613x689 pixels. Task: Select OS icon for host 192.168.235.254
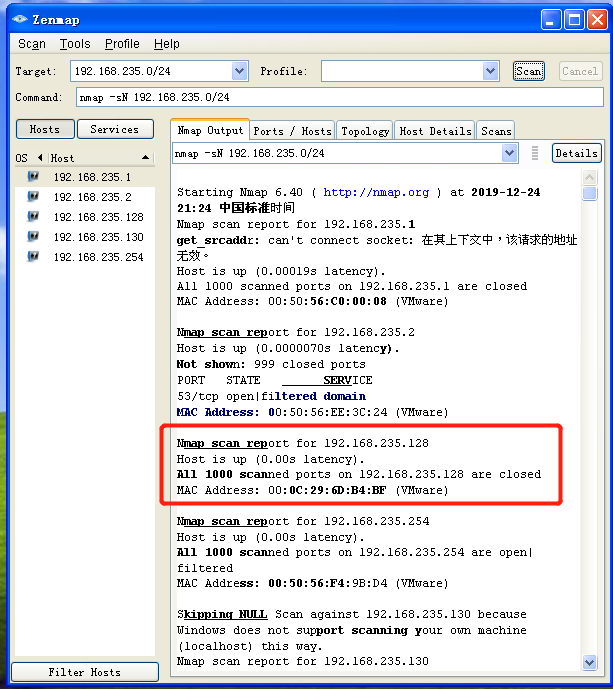[x=33, y=257]
